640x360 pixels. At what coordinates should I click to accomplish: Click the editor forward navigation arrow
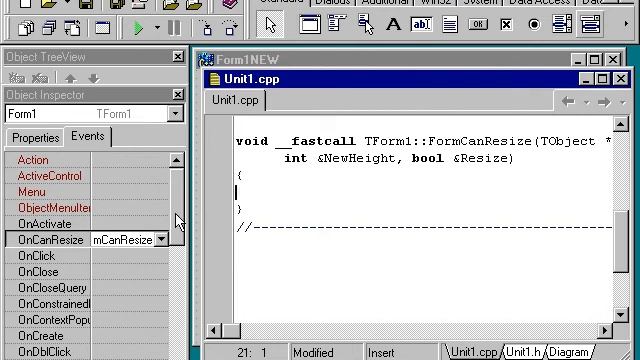[x=604, y=101]
